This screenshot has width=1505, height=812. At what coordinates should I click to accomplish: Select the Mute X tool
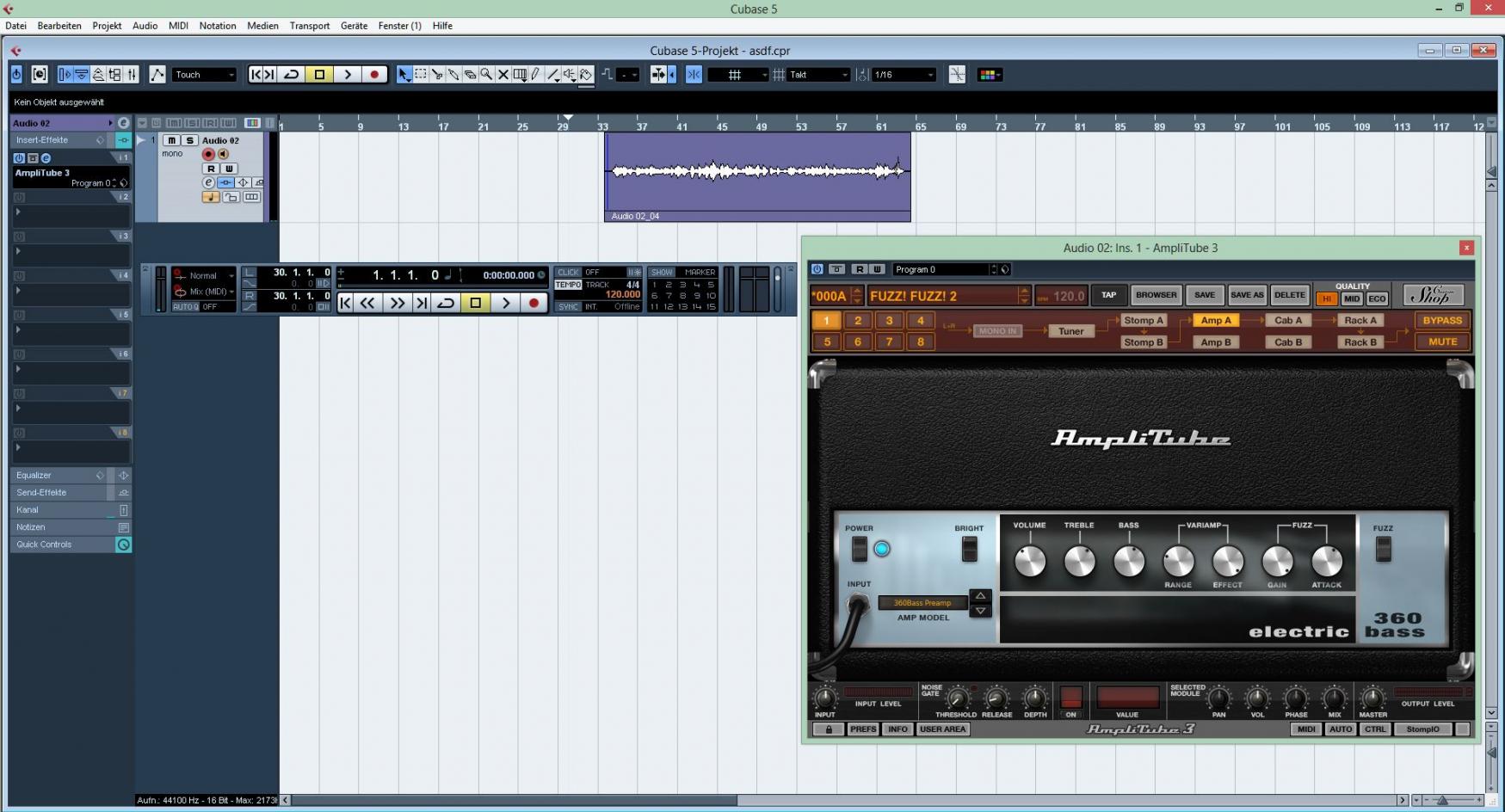[503, 75]
